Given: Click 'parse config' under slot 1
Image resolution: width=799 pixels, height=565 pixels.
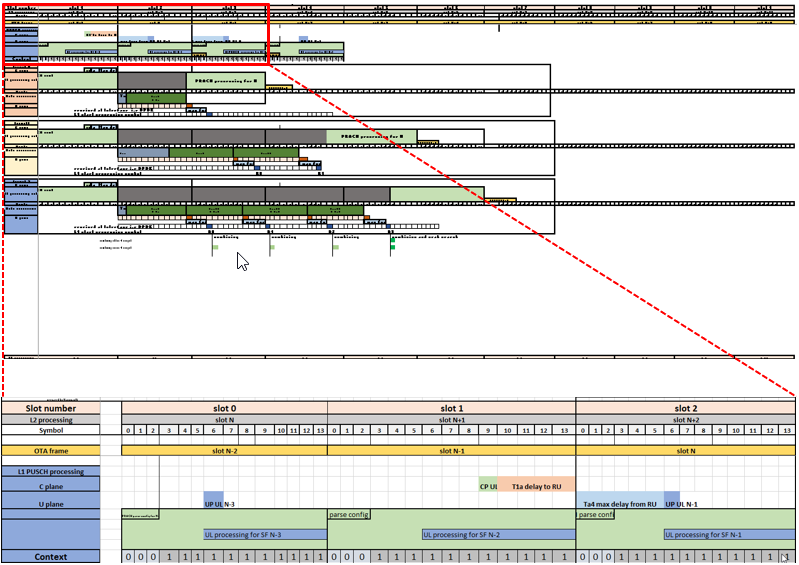Looking at the screenshot, I should [x=349, y=514].
